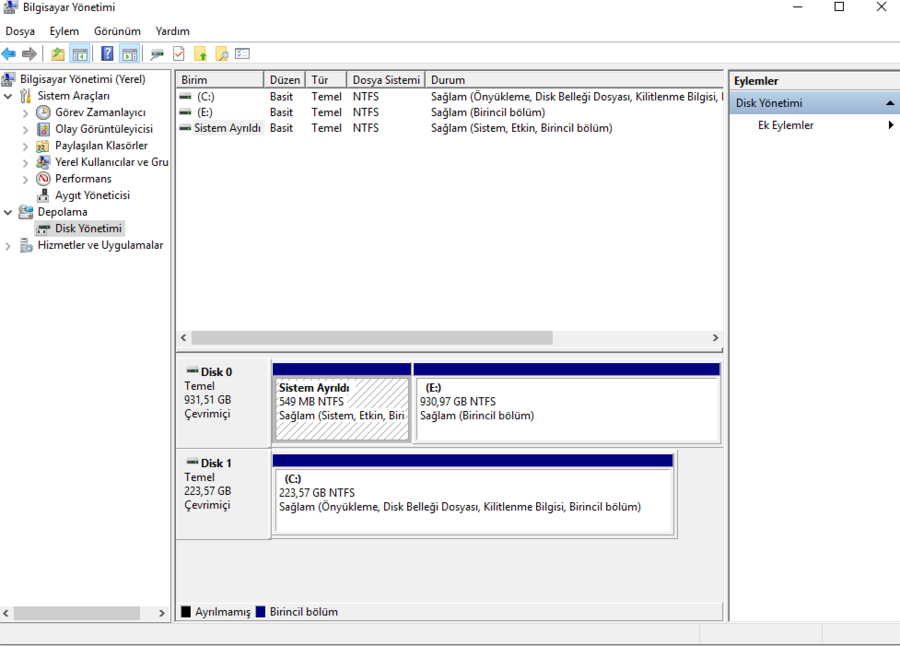Image resolution: width=900 pixels, height=646 pixels.
Task: Open the Eylem menu
Action: pyautogui.click(x=64, y=31)
